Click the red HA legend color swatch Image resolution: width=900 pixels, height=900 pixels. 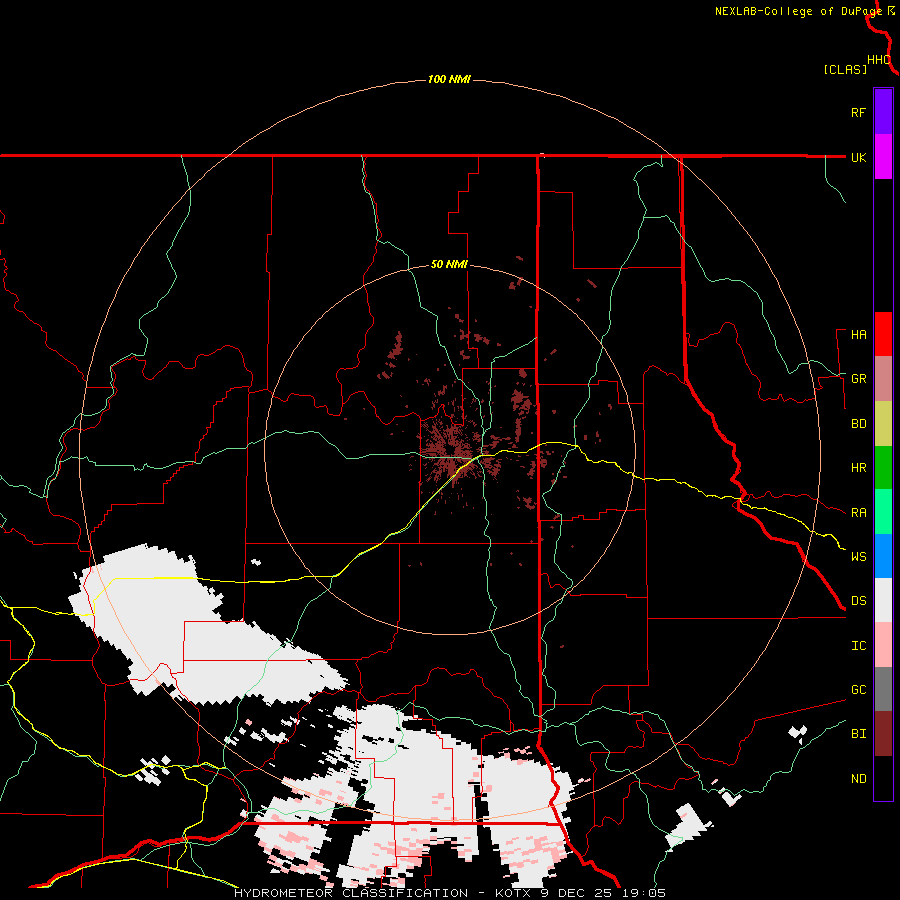click(x=883, y=334)
